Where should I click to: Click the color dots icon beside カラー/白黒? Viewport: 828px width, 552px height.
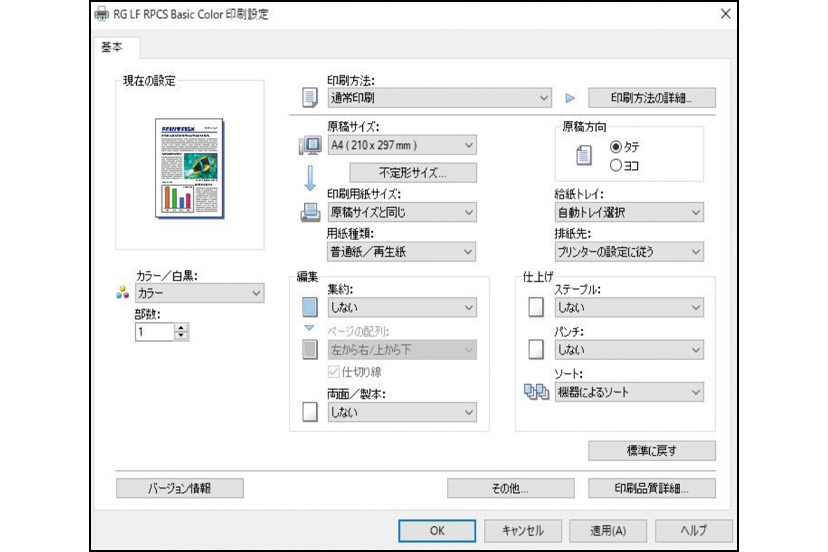click(123, 293)
